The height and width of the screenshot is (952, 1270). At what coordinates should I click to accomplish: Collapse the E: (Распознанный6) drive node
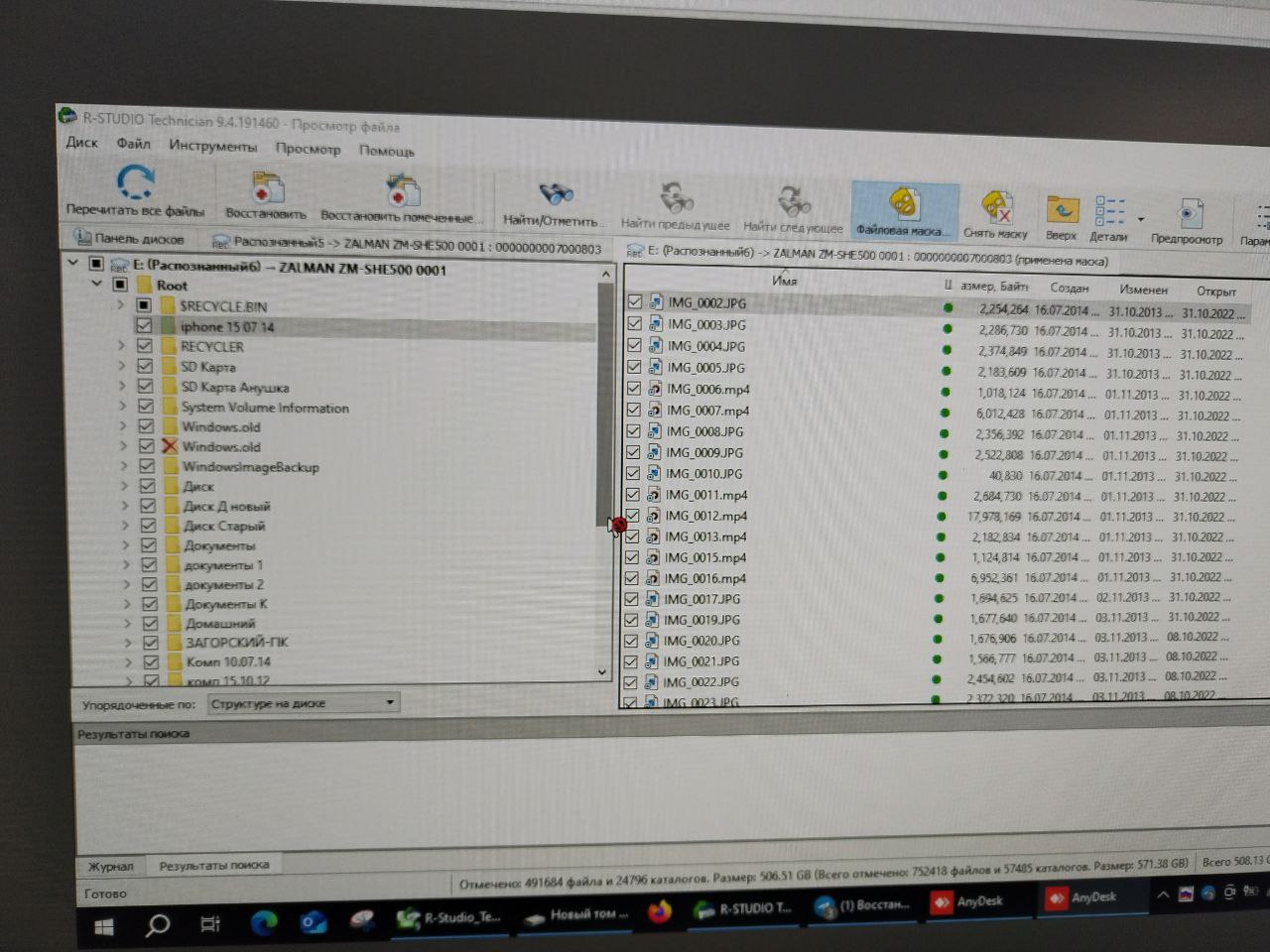pyautogui.click(x=72, y=263)
